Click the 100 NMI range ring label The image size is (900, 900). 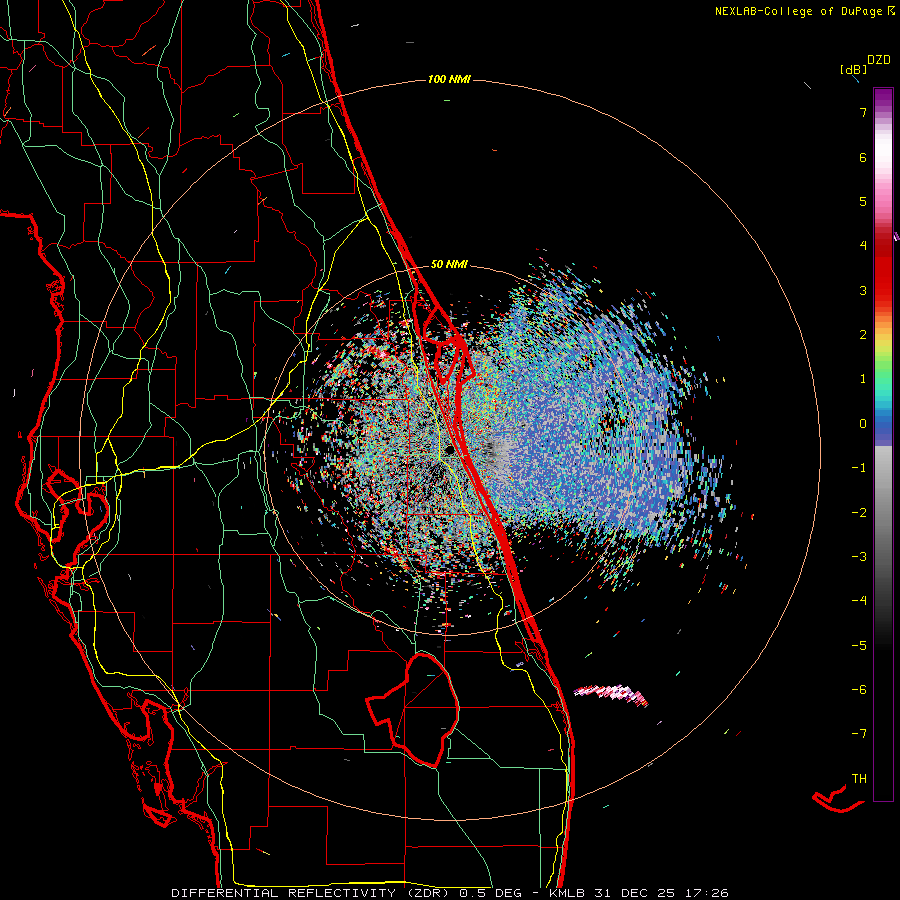(x=449, y=79)
